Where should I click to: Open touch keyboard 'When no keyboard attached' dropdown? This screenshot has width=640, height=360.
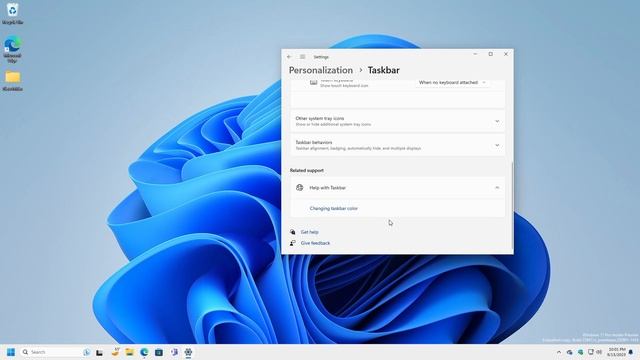[452, 82]
